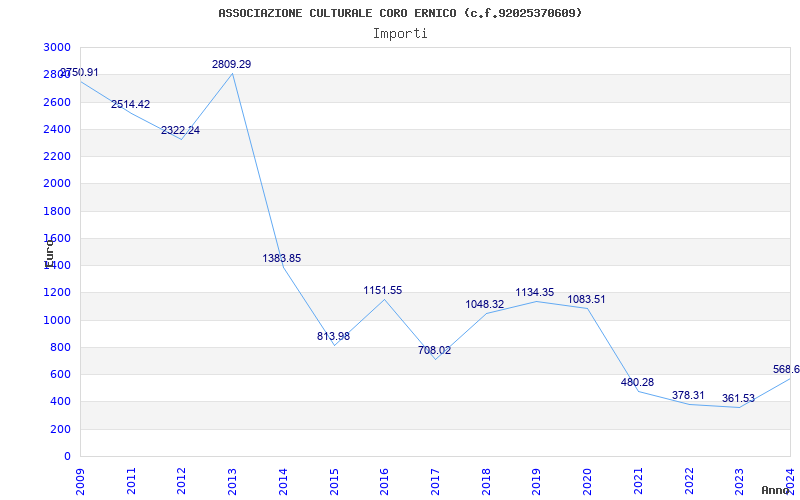This screenshot has width=800, height=500.
Task: Click x-axis year 2012
Action: point(182,481)
